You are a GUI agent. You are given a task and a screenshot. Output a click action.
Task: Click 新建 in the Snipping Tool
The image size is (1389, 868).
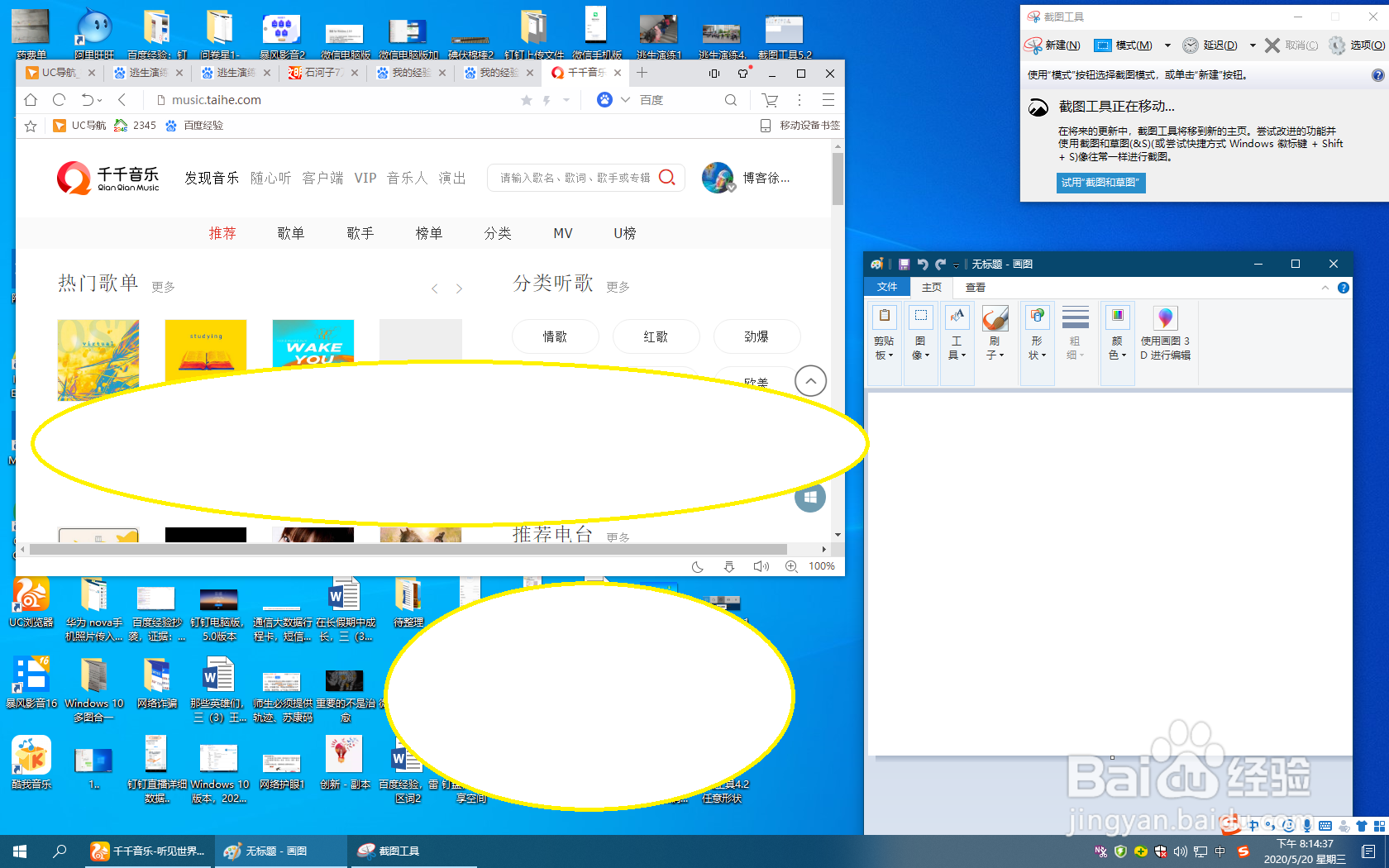(1052, 45)
